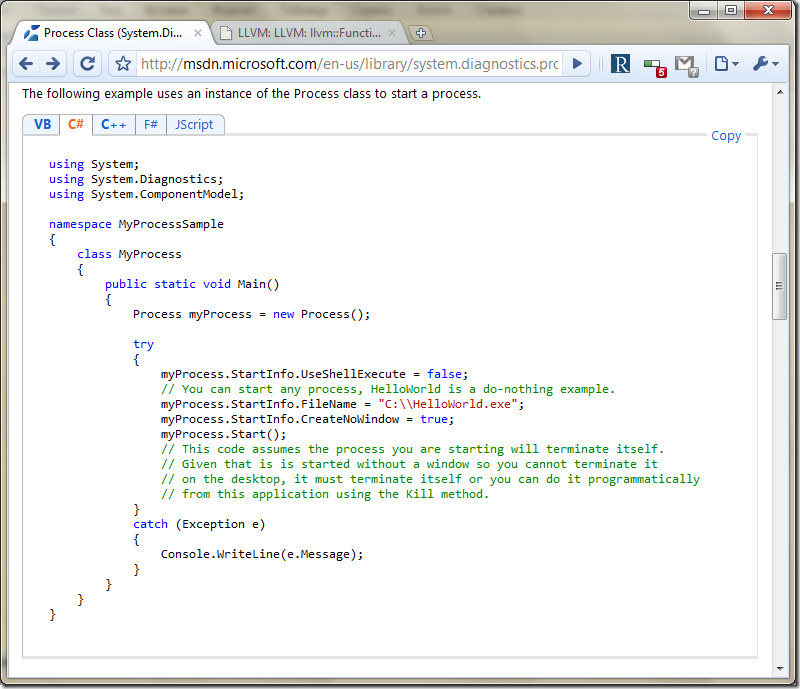Click the MSDN favicon on the first tab

pyautogui.click(x=32, y=33)
